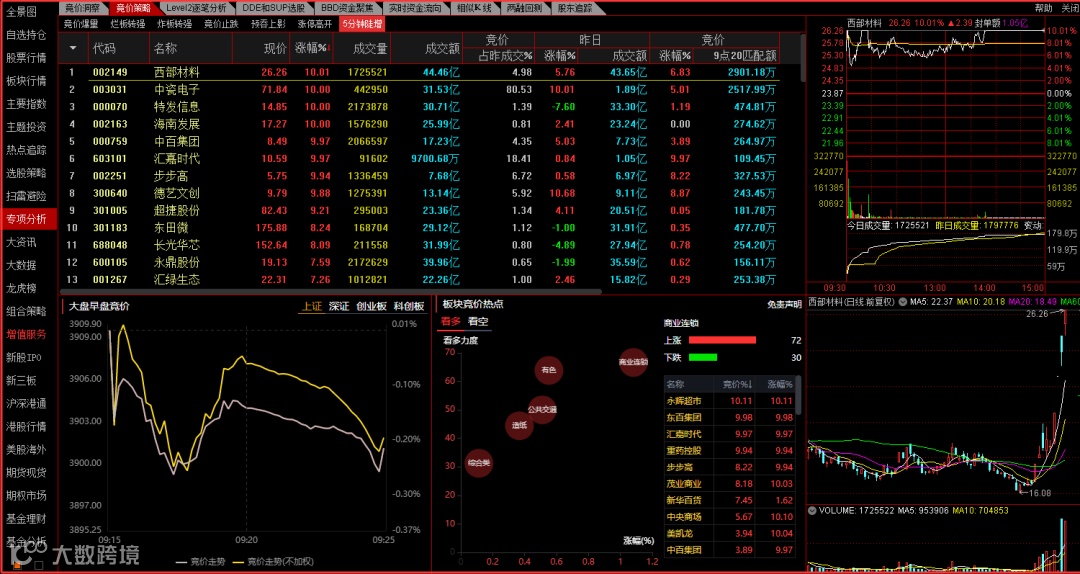This screenshot has width=1080, height=574.
Task: Select the 5分钟陡增 strategy sub-tab
Action: [x=362, y=23]
